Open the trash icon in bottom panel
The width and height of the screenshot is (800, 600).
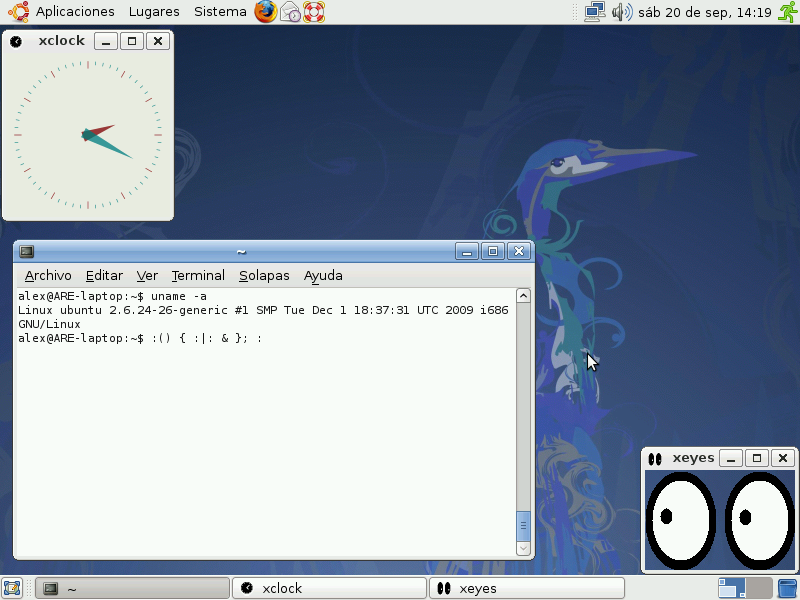pos(788,588)
